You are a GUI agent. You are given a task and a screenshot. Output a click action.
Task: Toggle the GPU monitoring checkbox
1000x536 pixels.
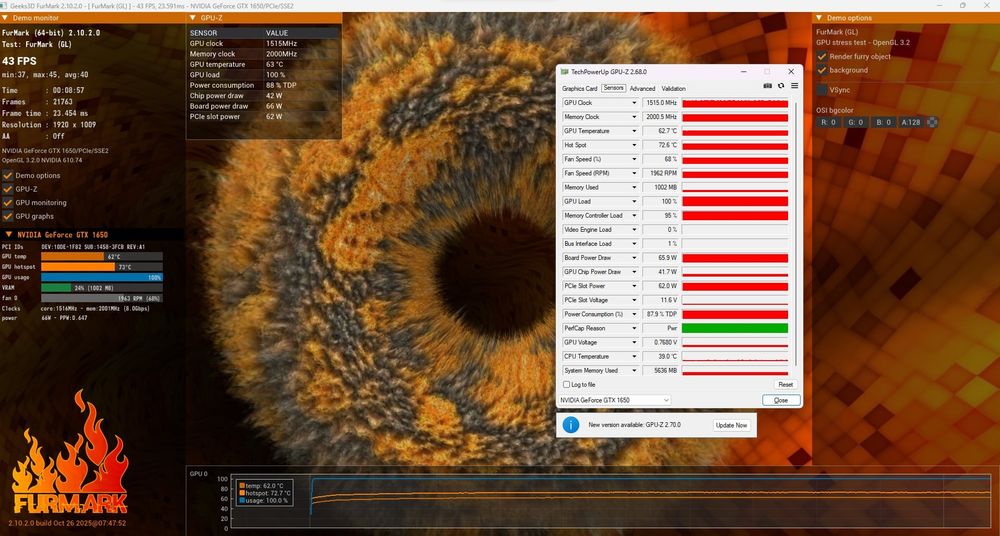tap(8, 202)
